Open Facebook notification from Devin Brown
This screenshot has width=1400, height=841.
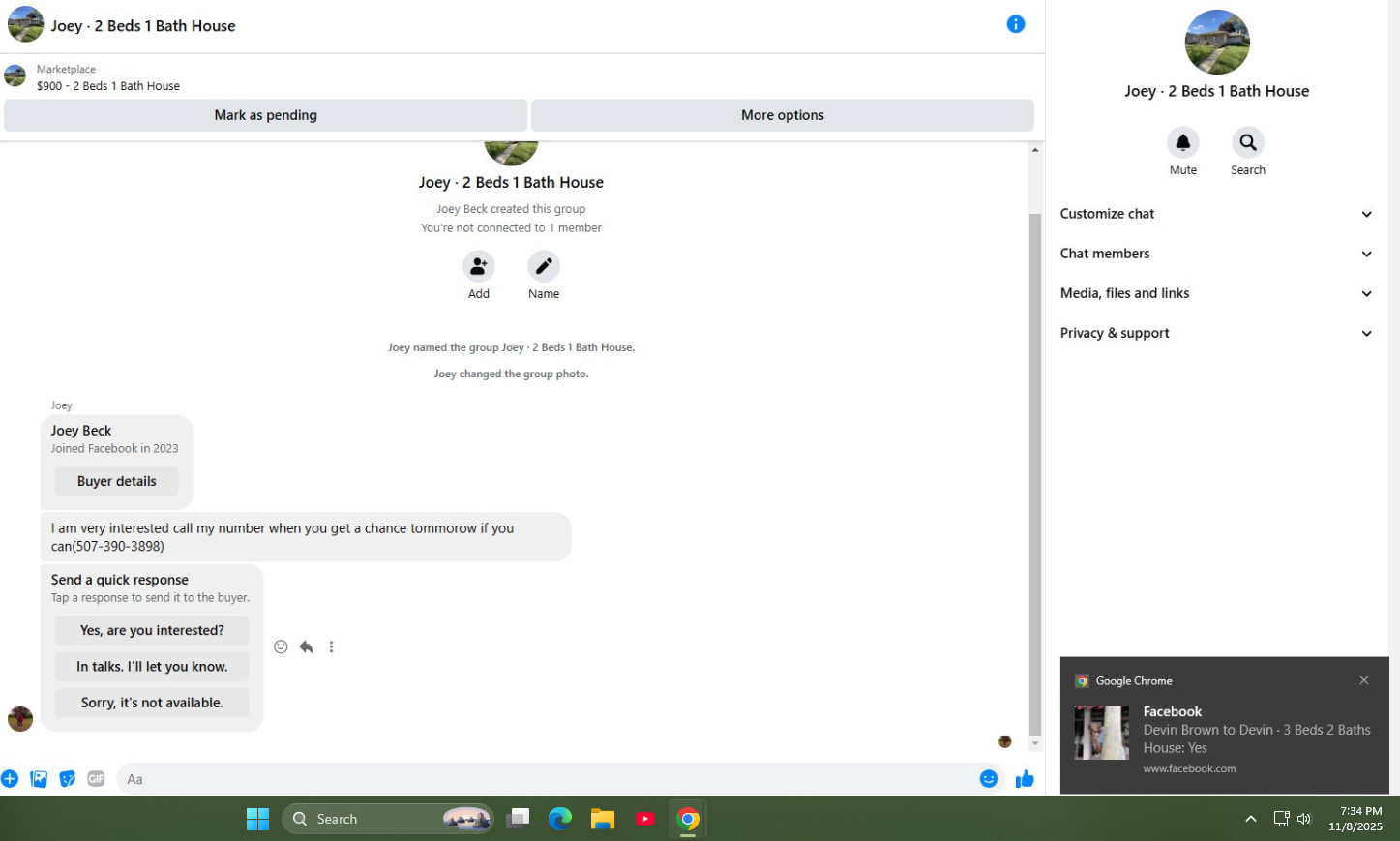(1224, 726)
